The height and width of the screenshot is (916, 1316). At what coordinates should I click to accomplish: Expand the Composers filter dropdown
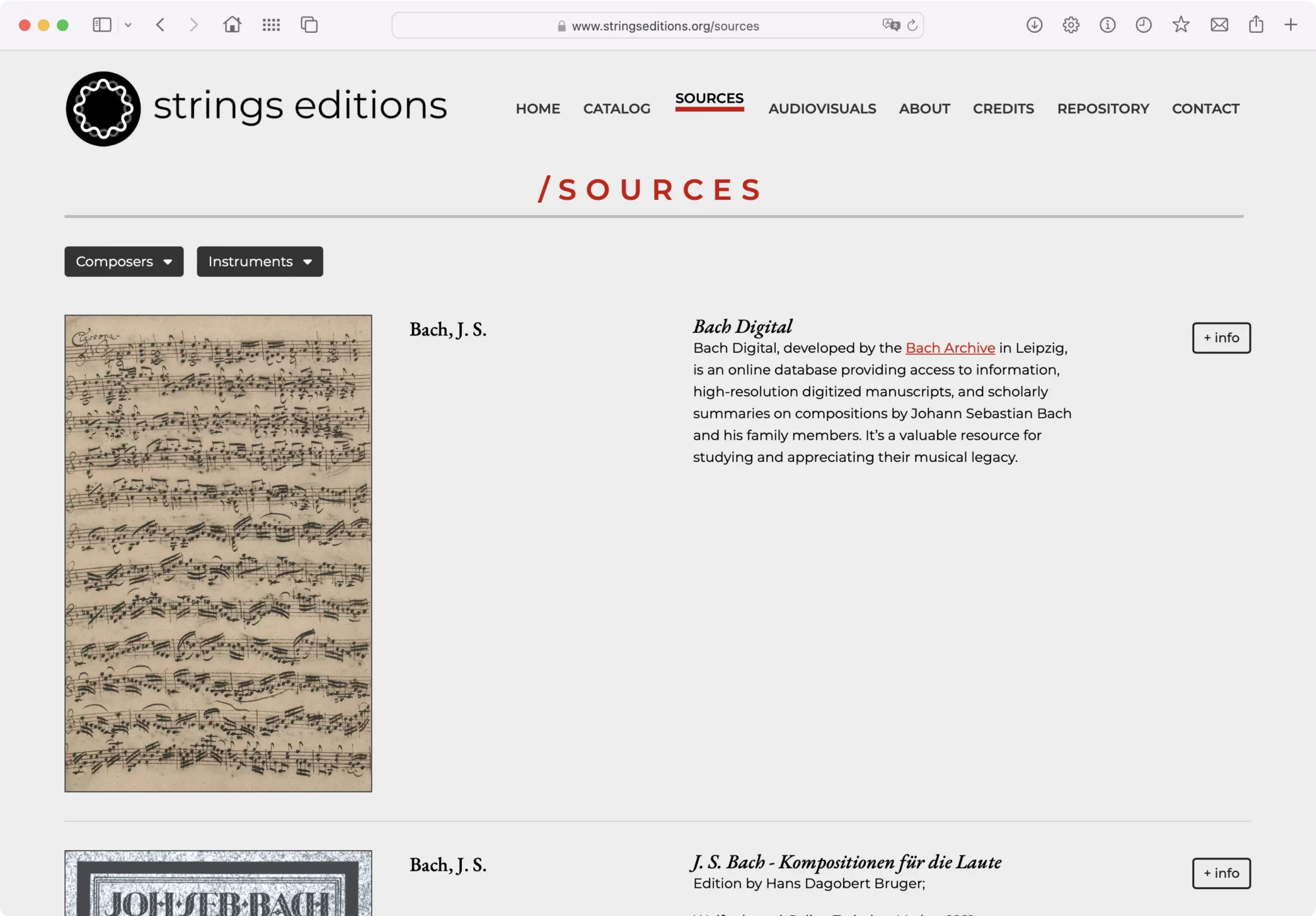pos(124,261)
